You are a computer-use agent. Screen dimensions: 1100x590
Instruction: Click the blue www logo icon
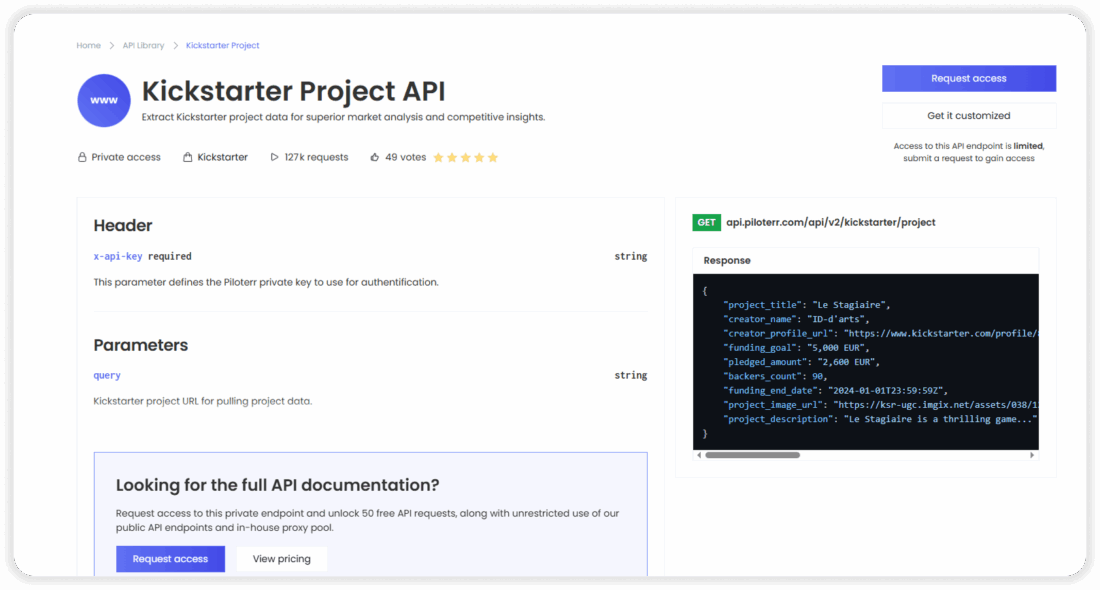[x=104, y=100]
